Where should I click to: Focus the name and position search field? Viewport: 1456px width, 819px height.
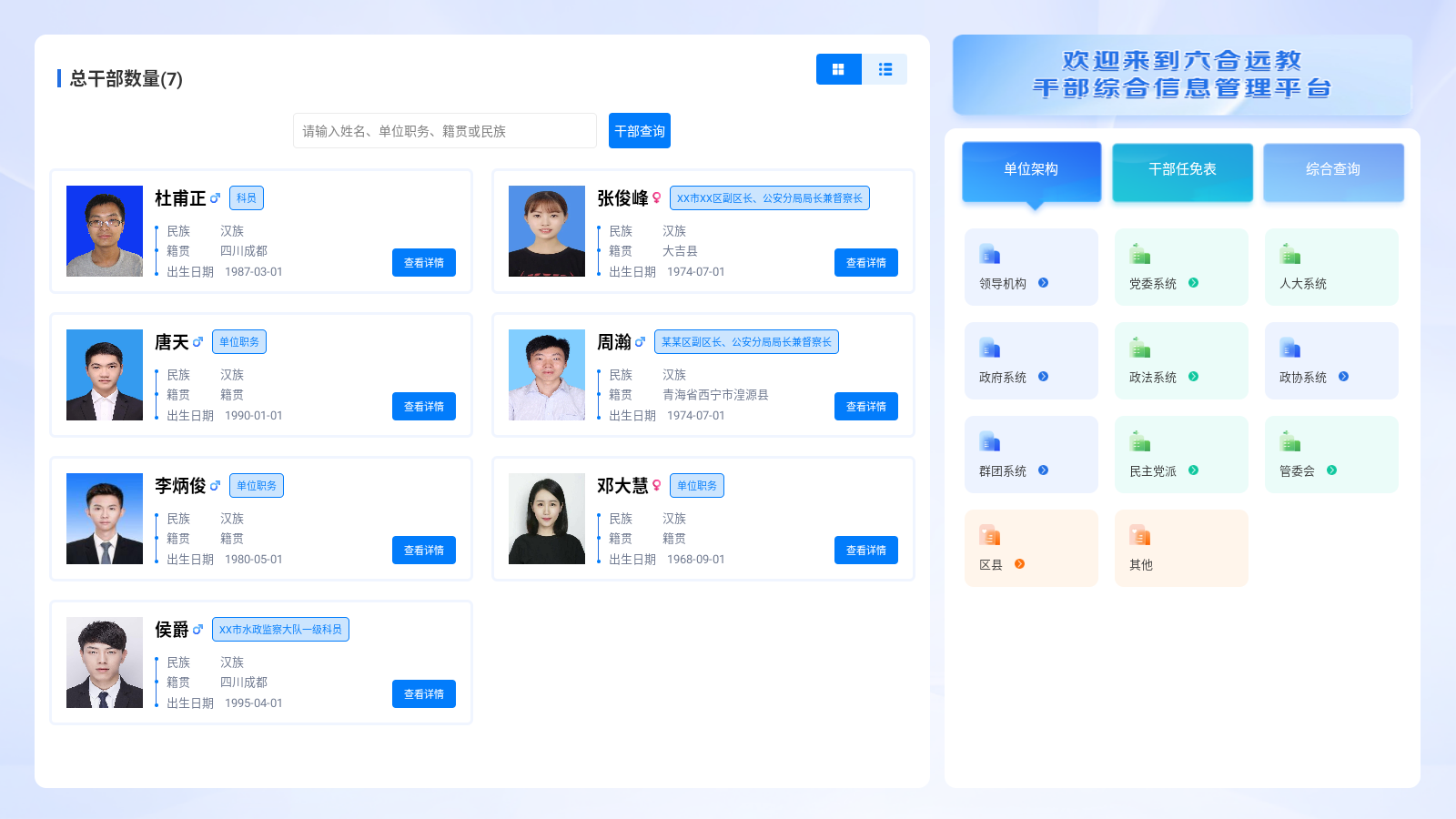tap(445, 131)
